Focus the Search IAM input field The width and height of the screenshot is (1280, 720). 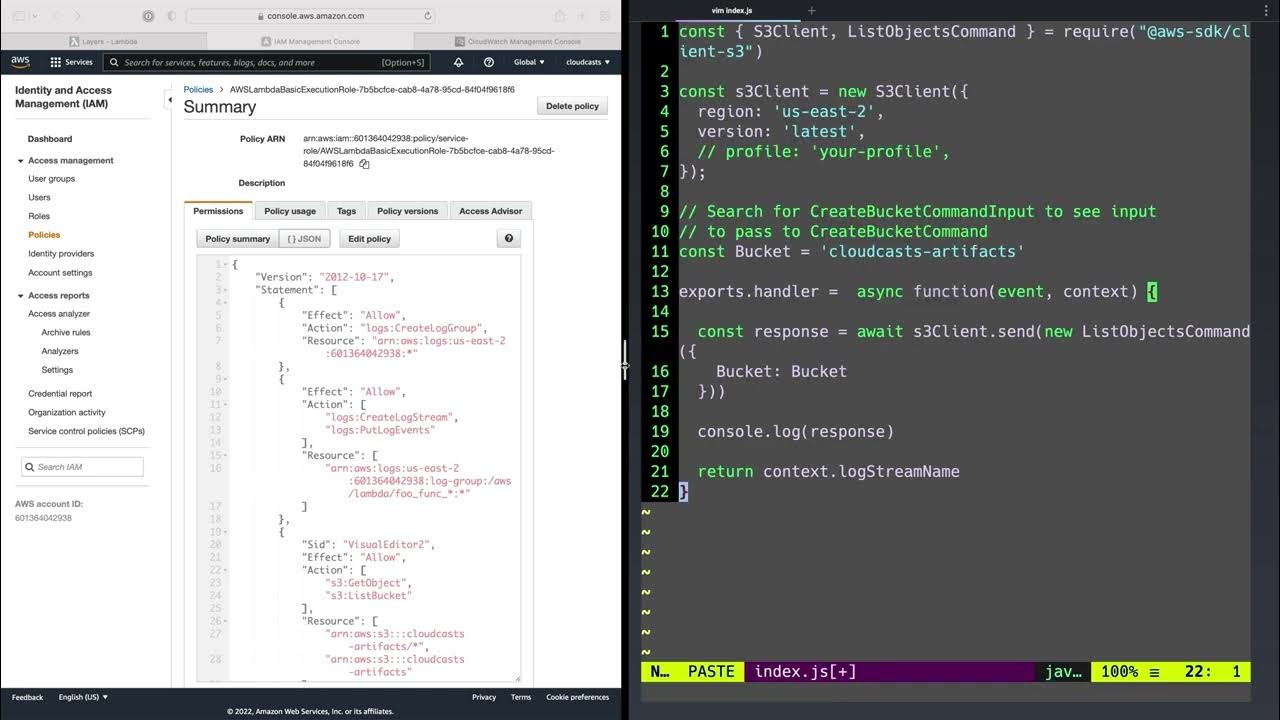(82, 467)
